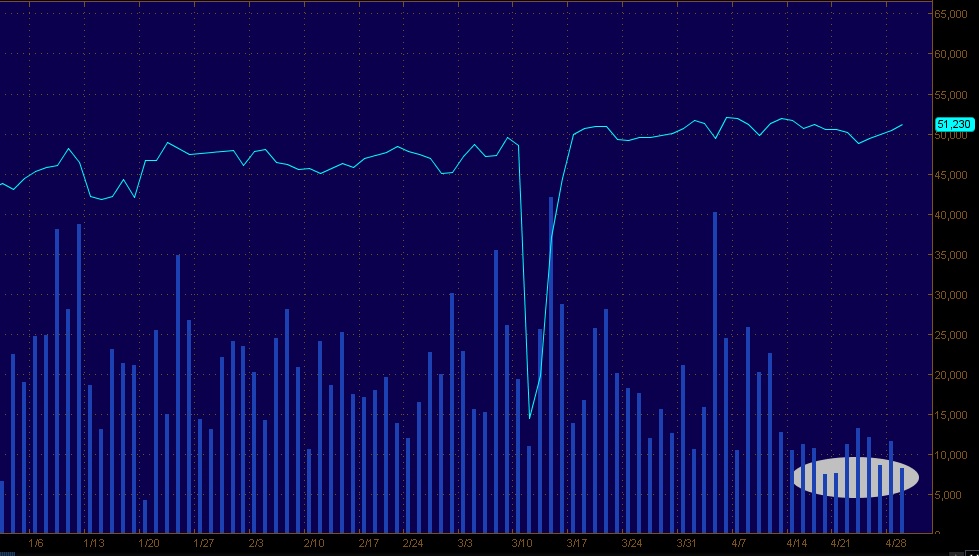This screenshot has width=979, height=556.
Task: Select the 2/3 date on the time axis
Action: [x=256, y=544]
